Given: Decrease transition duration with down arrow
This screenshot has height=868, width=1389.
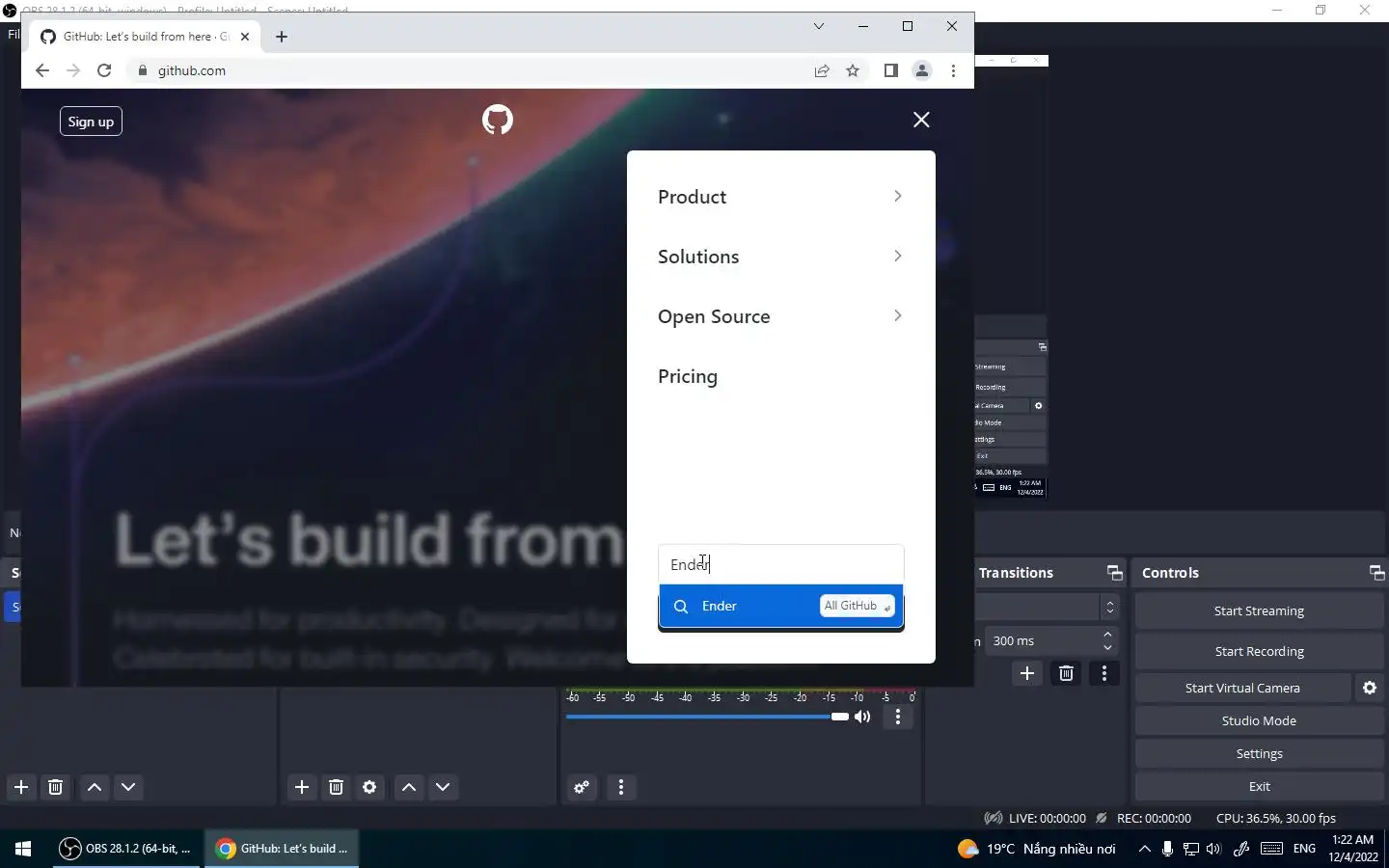Looking at the screenshot, I should click(x=1107, y=647).
